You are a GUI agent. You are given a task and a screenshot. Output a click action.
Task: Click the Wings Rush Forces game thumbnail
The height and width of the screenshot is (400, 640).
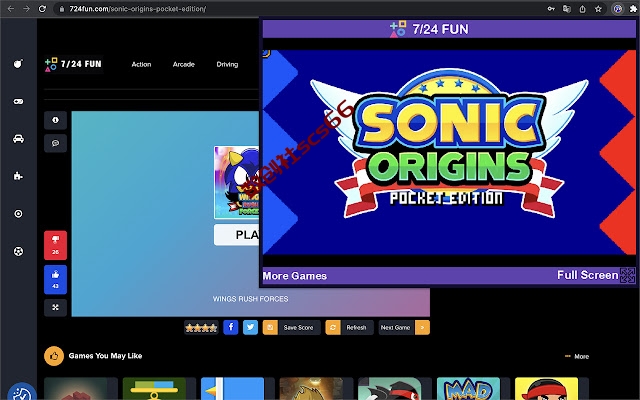[236, 182]
